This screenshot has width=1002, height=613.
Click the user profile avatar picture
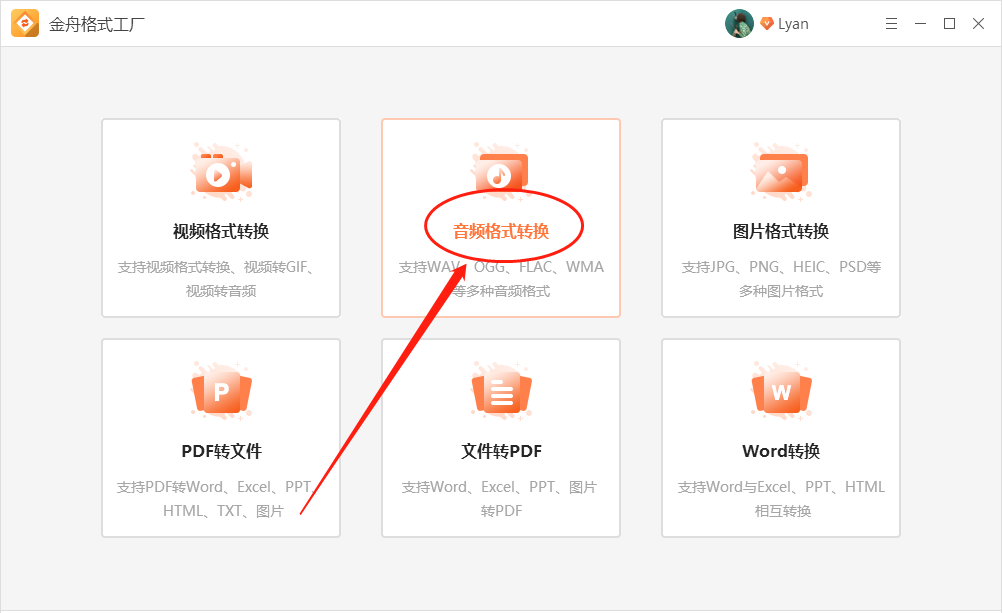[739, 24]
